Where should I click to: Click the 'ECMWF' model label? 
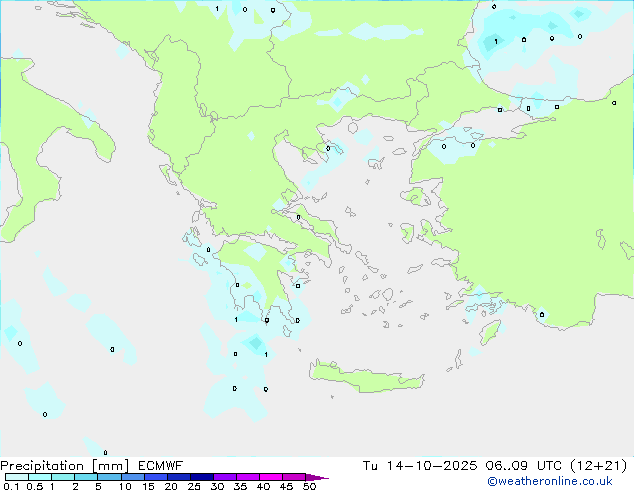click(160, 466)
